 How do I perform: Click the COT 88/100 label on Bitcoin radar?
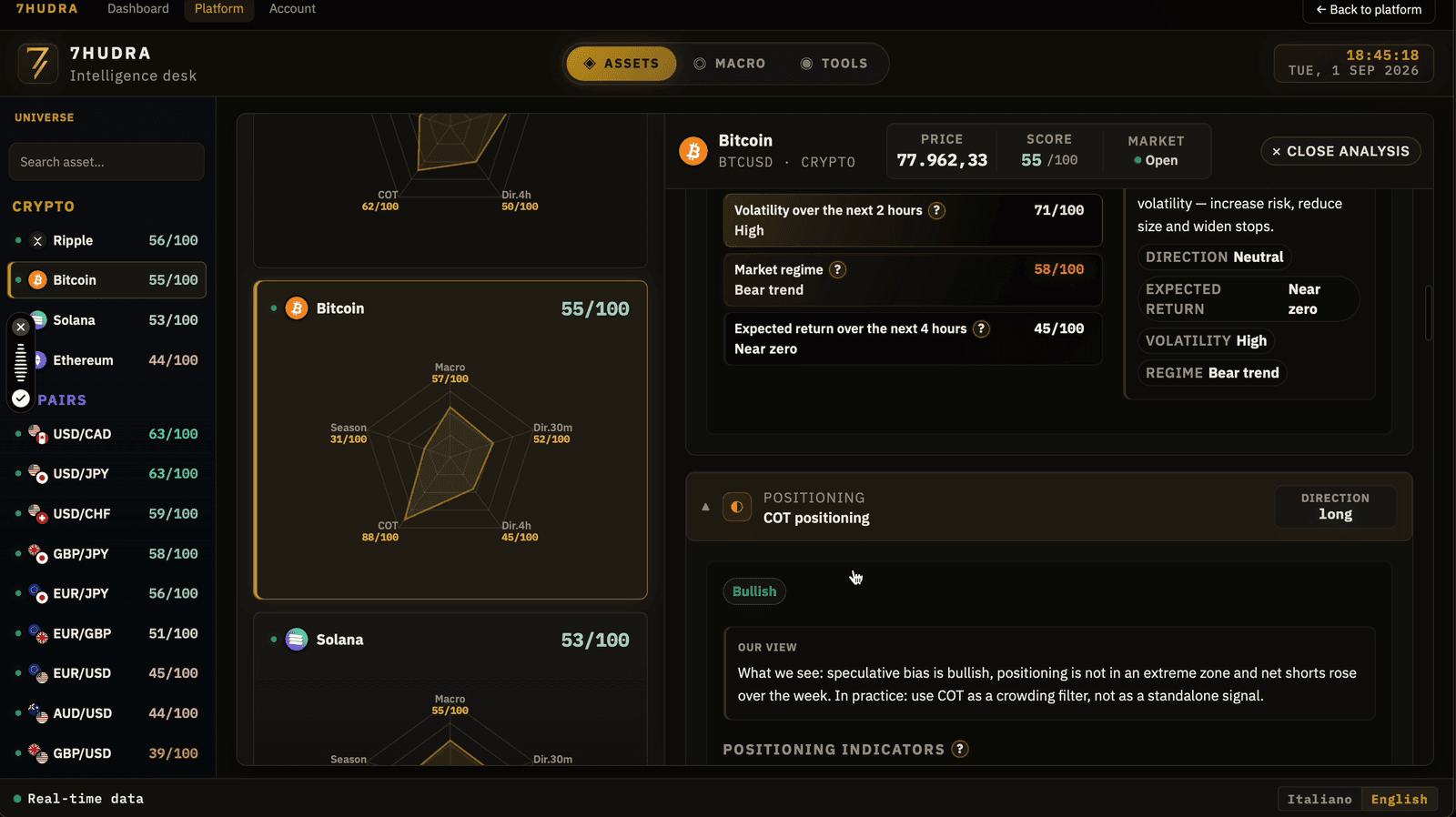tap(380, 532)
